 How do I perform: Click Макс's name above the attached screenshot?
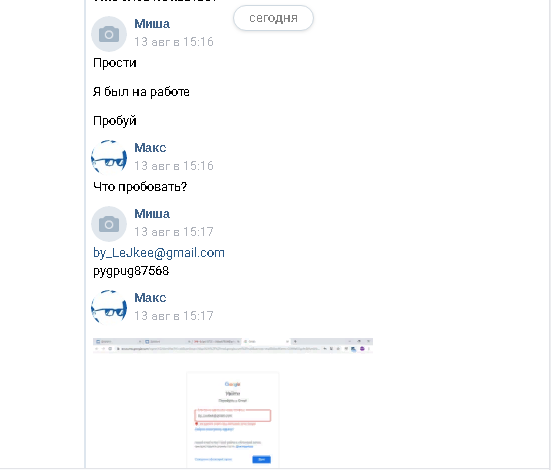coord(150,298)
